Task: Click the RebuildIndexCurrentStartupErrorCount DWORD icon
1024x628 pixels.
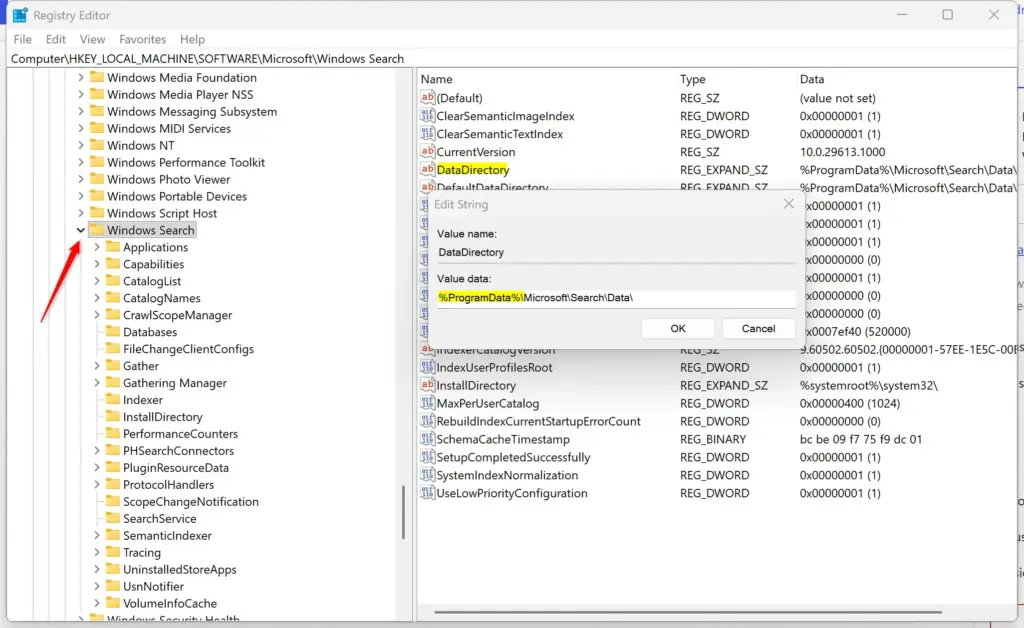Action: click(428, 421)
